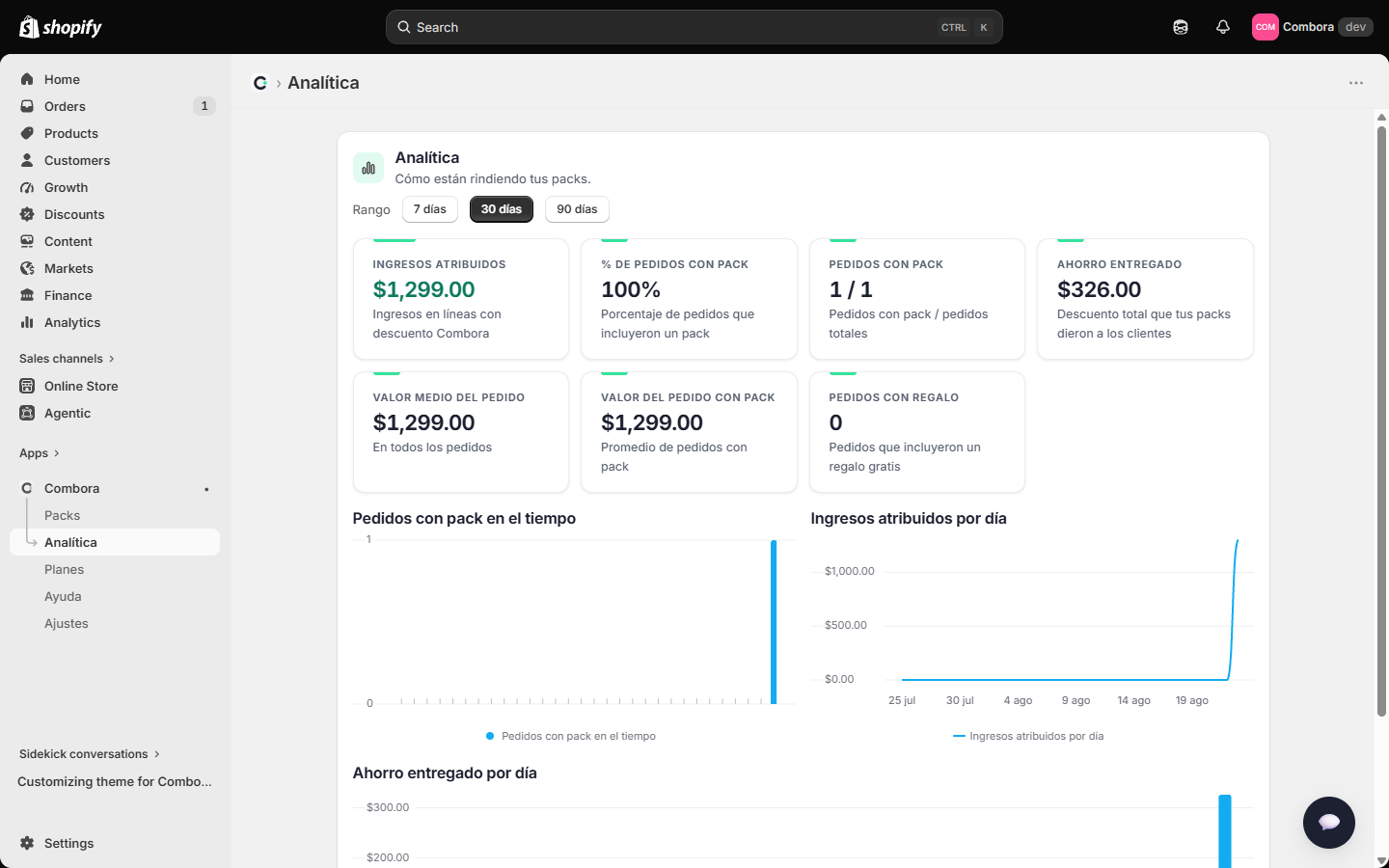Expand the Apps section

click(x=40, y=453)
